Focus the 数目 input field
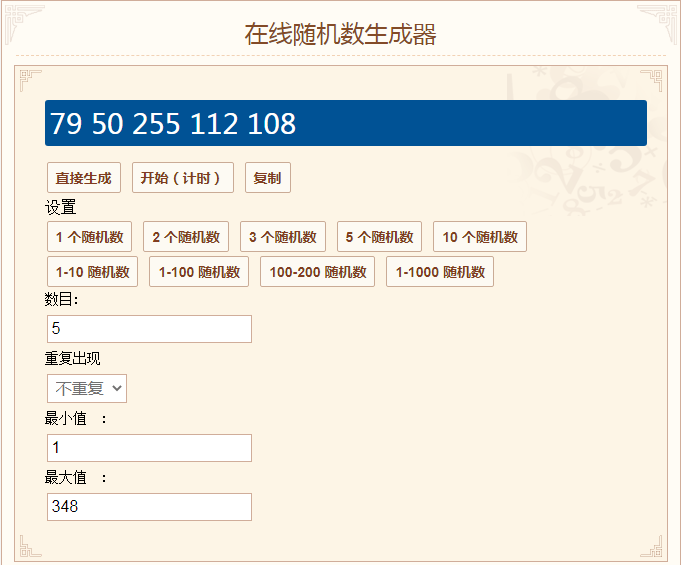 [149, 329]
